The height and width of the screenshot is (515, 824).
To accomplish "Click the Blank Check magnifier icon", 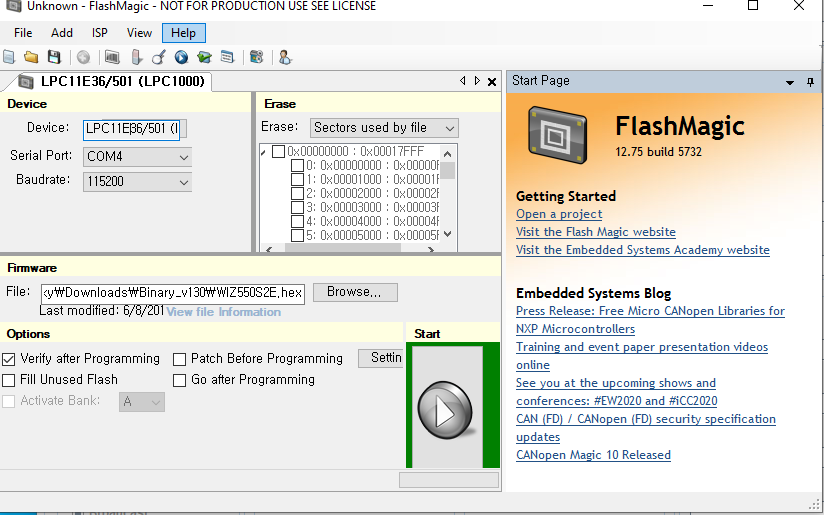I will 159,57.
